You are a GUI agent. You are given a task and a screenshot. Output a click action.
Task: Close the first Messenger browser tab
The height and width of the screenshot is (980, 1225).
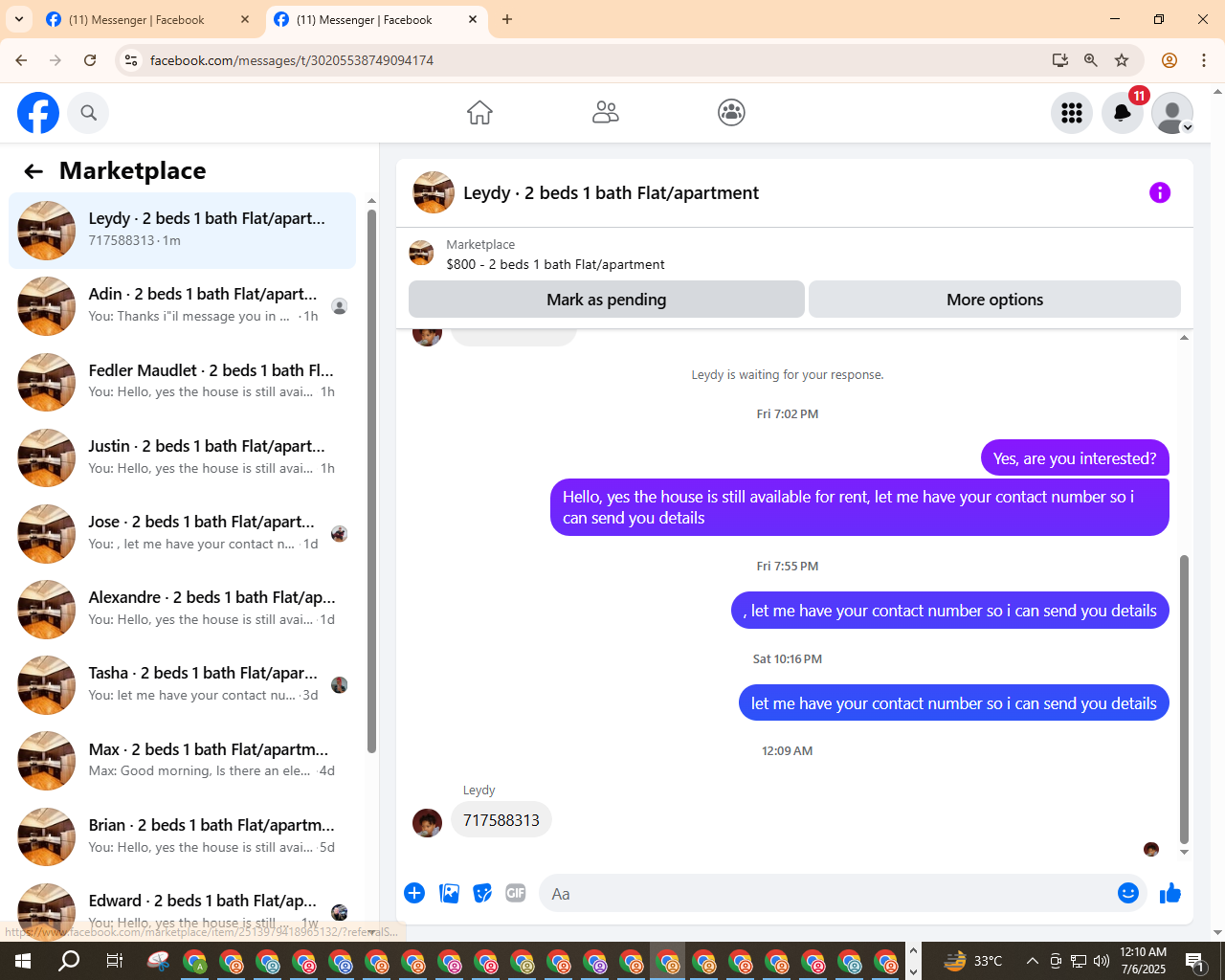(245, 19)
